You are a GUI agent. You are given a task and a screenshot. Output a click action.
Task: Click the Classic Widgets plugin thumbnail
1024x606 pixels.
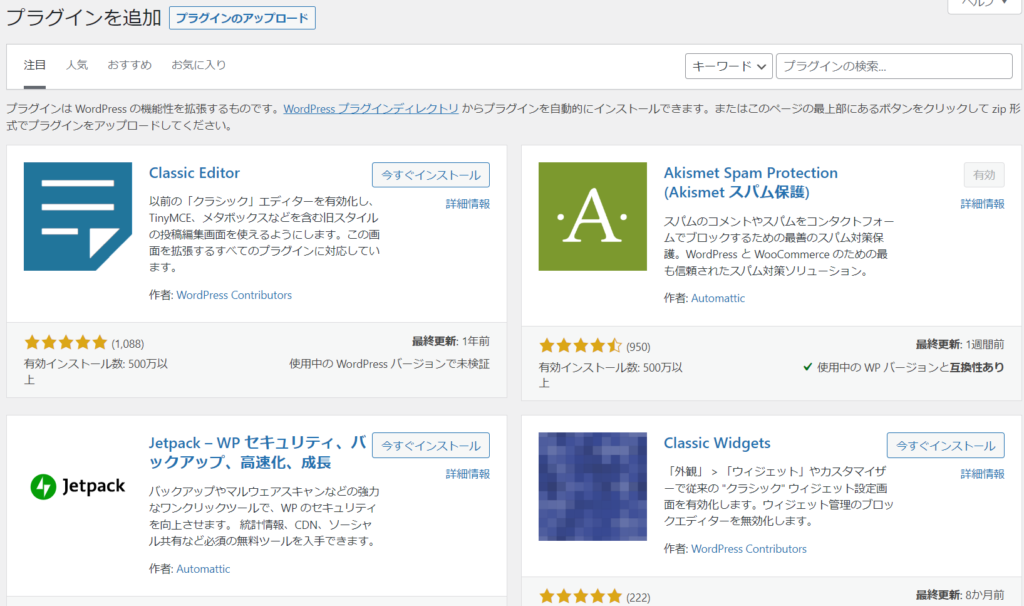(592, 486)
